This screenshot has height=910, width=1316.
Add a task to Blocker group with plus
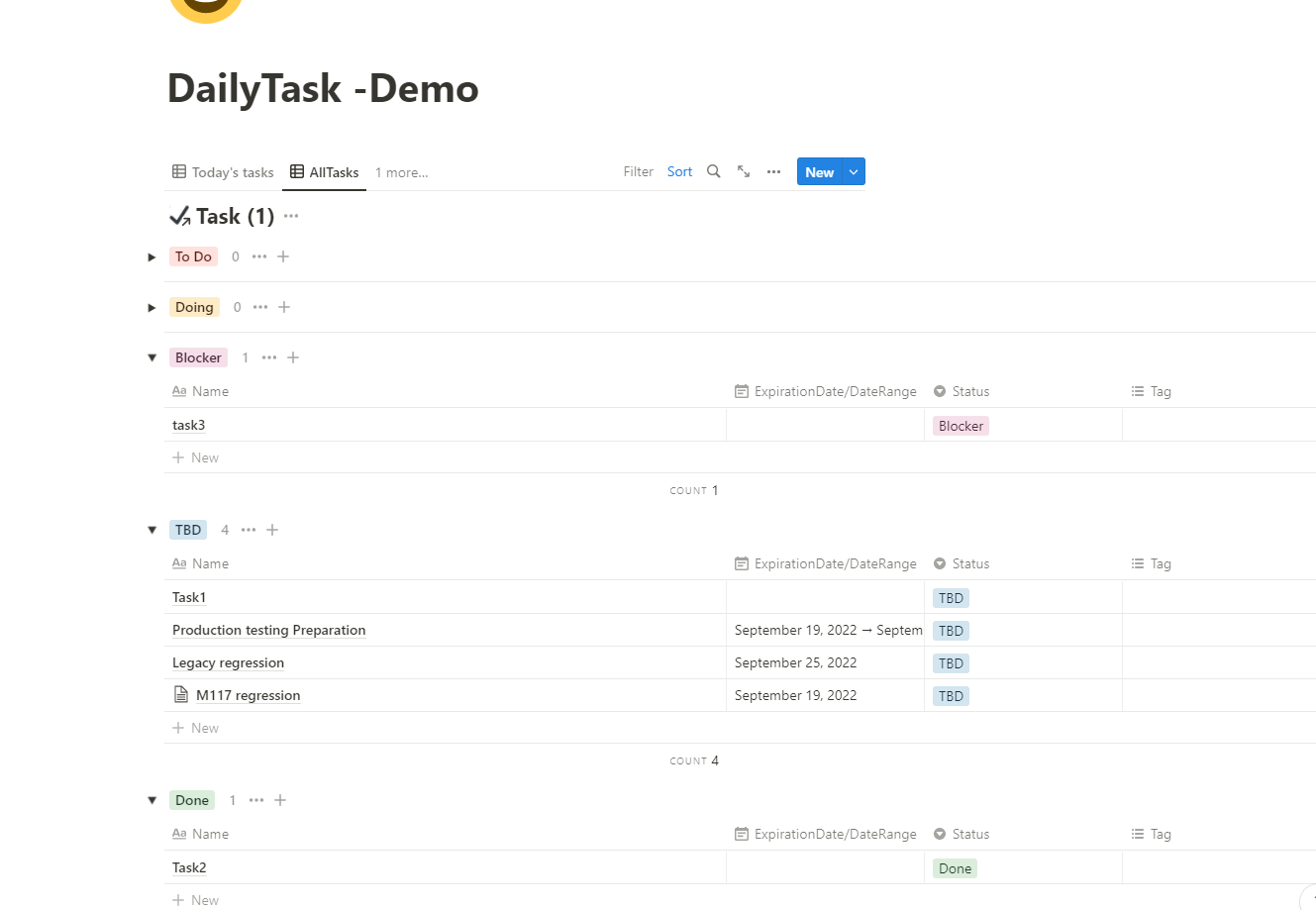[x=293, y=357]
